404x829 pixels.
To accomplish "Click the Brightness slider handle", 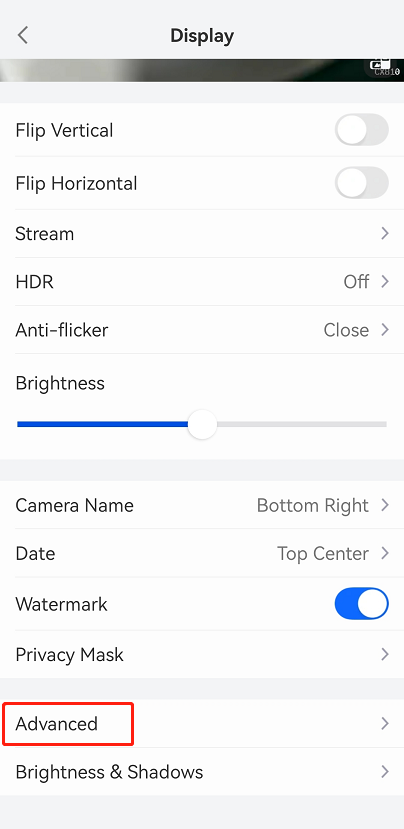I will (x=202, y=424).
